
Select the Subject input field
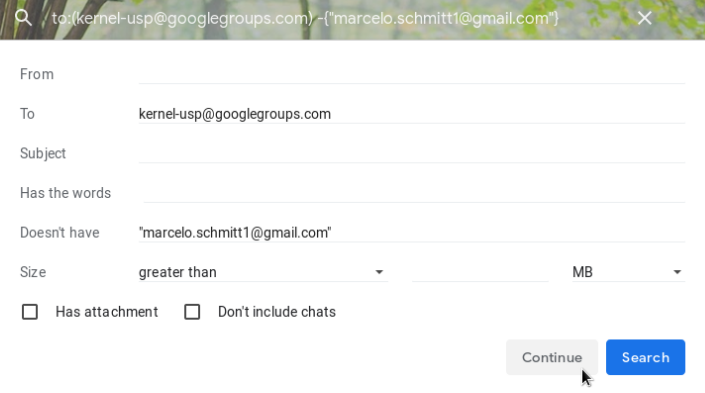(411, 153)
